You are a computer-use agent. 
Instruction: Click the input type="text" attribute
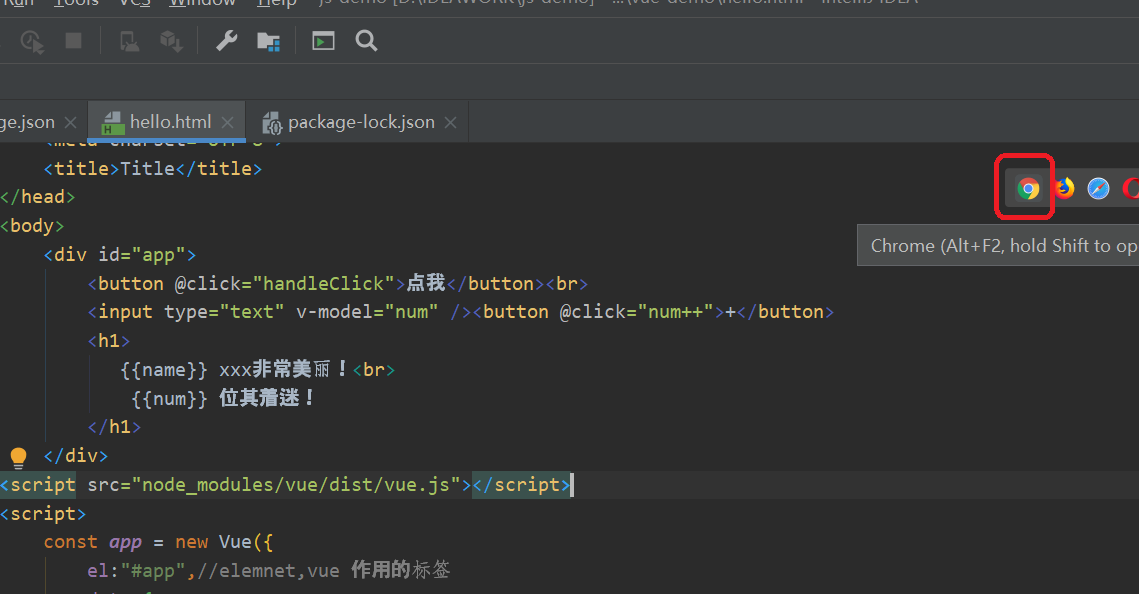click(224, 312)
